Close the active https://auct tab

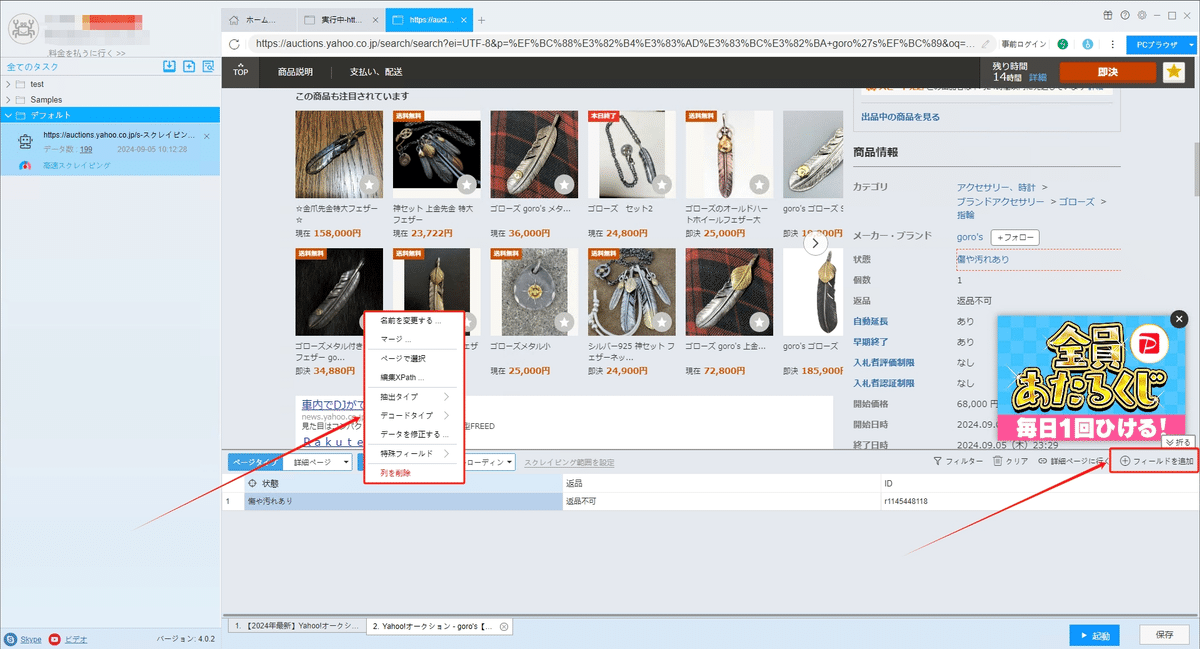pyautogui.click(x=463, y=20)
